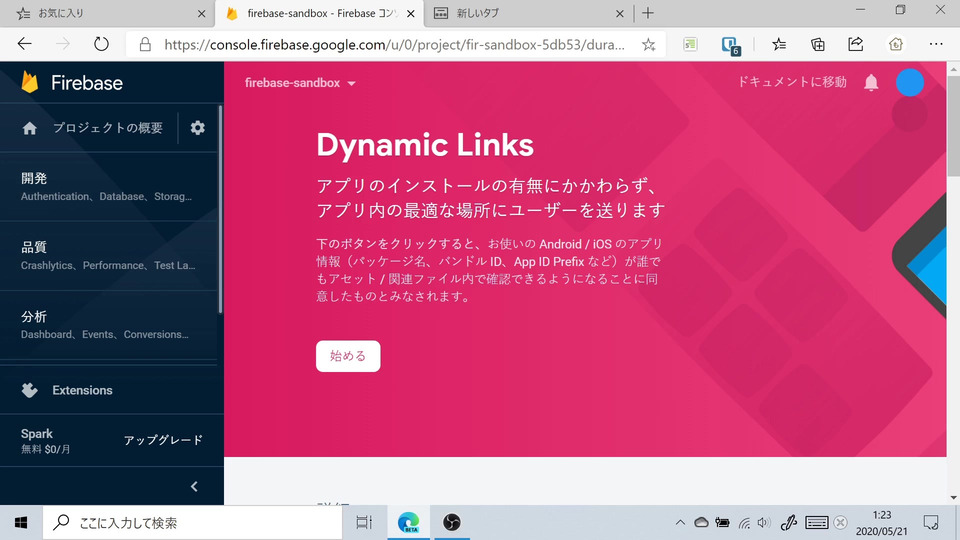The width and height of the screenshot is (960, 540).
Task: Expand the 品質 section
Action: (x=109, y=255)
